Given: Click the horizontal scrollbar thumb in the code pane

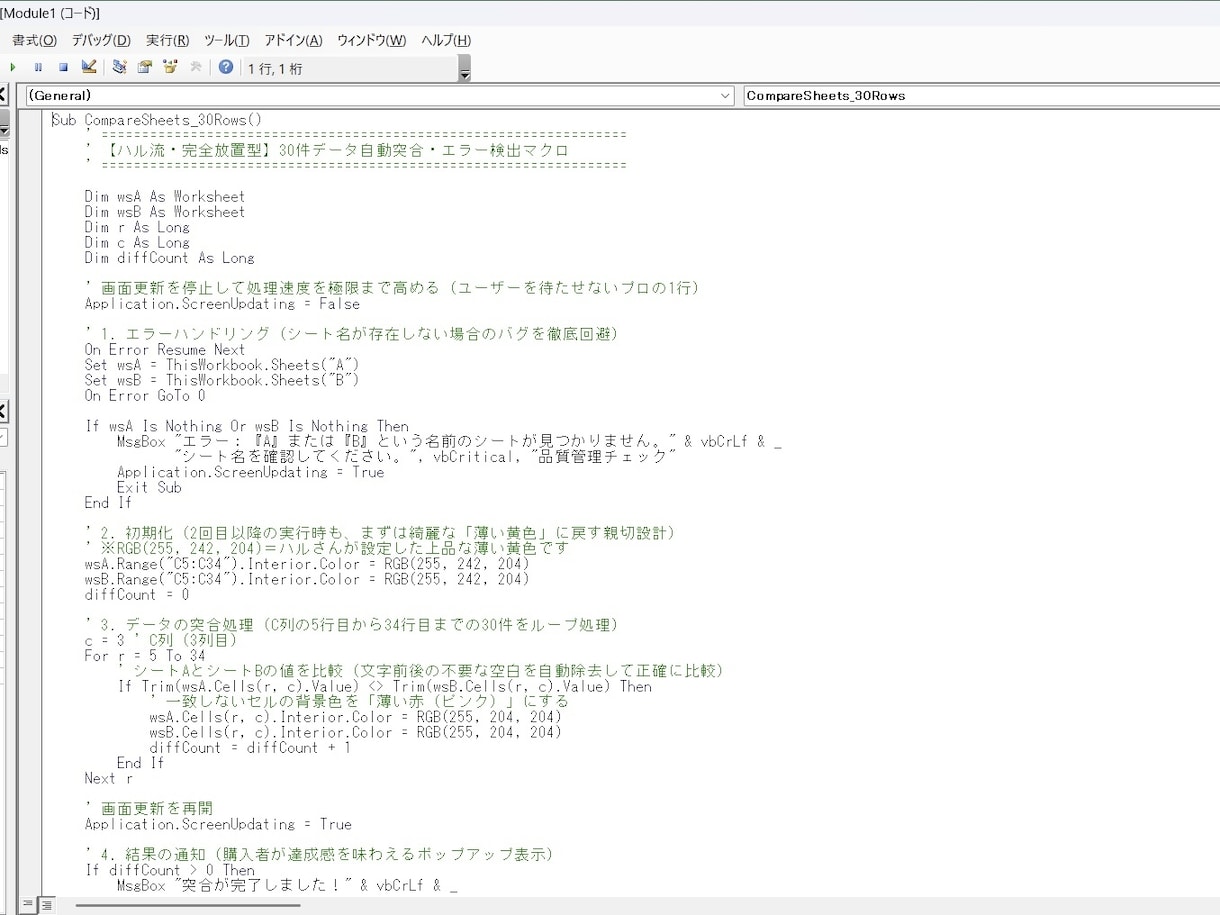Looking at the screenshot, I should point(187,906).
